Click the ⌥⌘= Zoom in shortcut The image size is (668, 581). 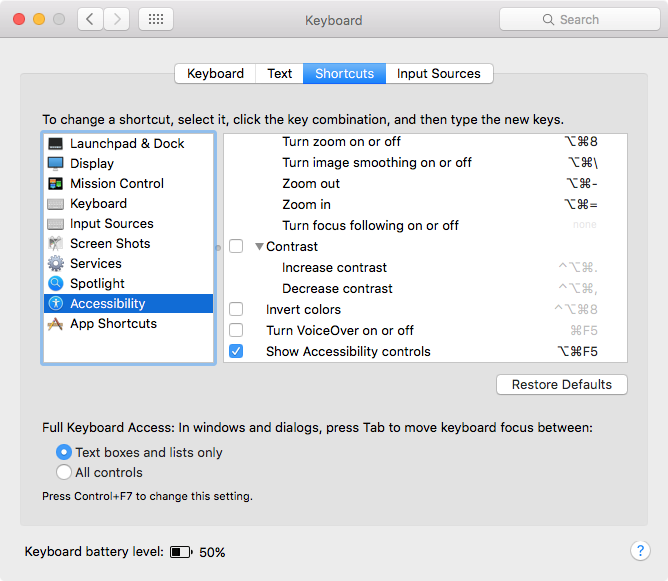point(581,204)
